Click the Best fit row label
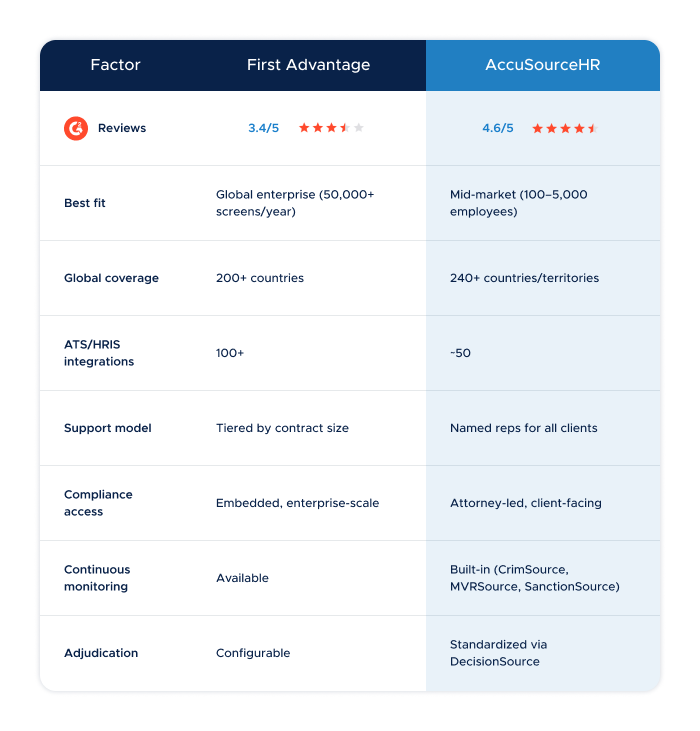Screen dimensions: 700x731 (x=85, y=203)
